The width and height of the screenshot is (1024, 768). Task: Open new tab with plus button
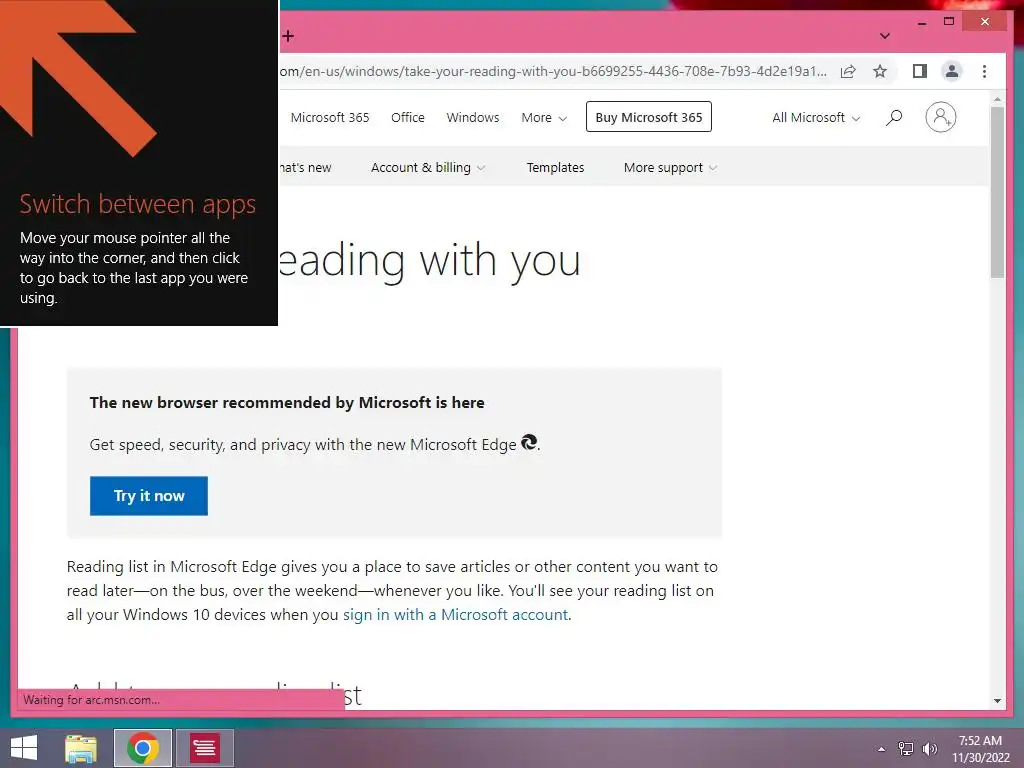point(288,36)
